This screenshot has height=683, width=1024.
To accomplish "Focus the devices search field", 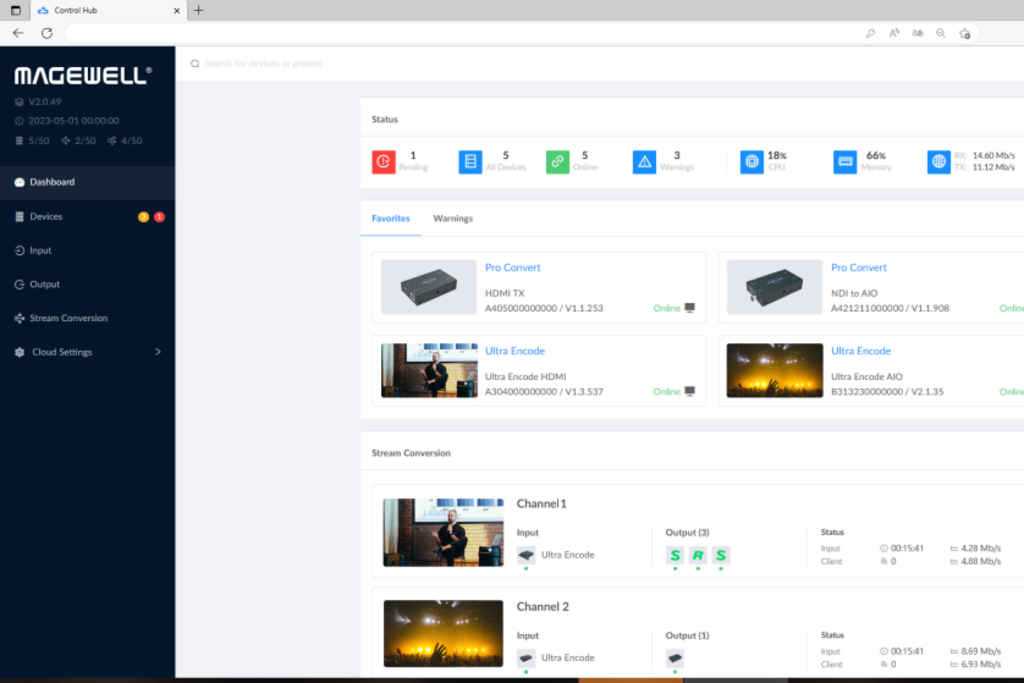I will click(263, 63).
